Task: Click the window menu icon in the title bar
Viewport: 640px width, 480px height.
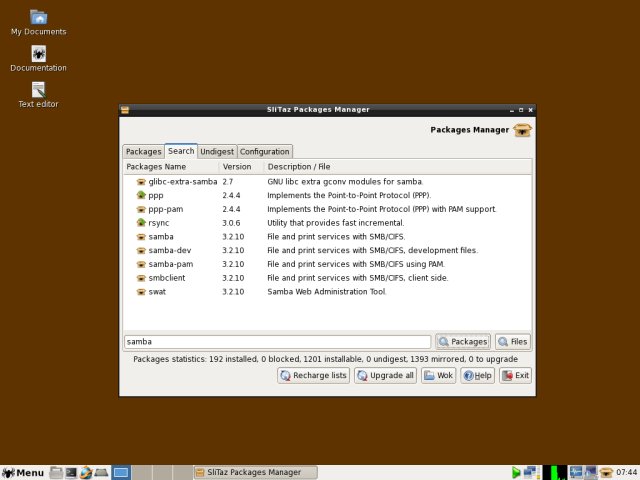Action: coord(125,110)
